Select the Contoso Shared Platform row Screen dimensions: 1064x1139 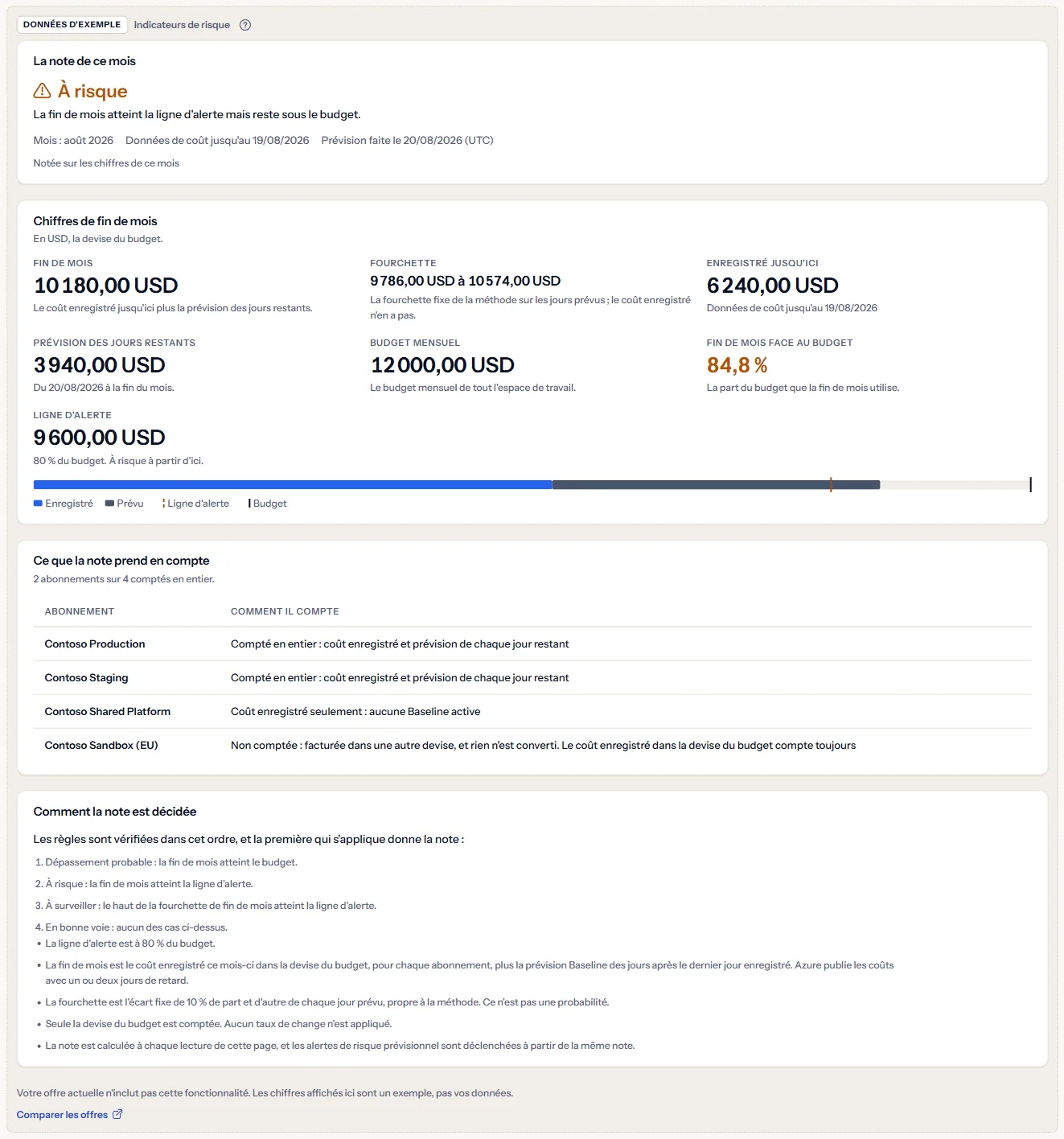pos(532,712)
